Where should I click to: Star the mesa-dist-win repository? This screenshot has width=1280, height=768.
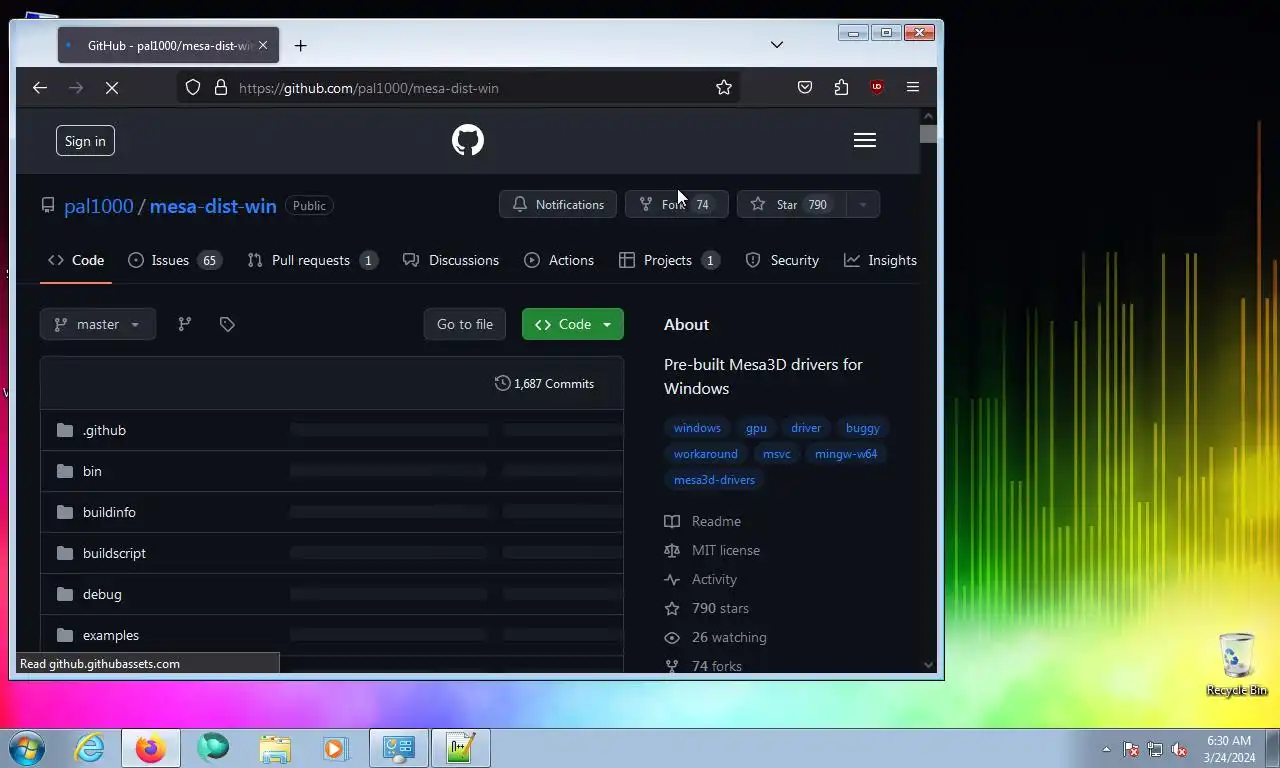(x=791, y=204)
